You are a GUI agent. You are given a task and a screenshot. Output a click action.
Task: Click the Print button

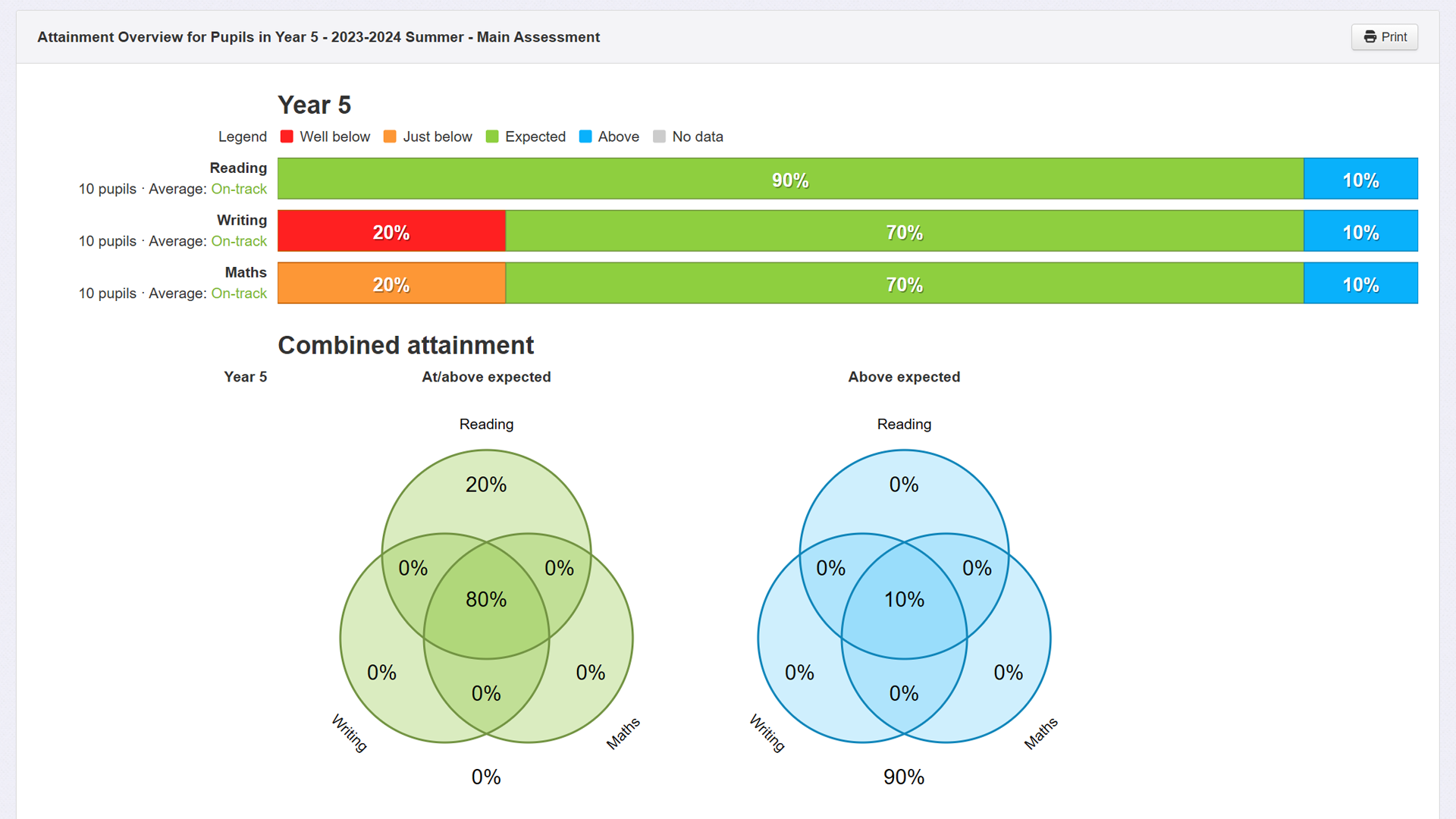tap(1384, 37)
